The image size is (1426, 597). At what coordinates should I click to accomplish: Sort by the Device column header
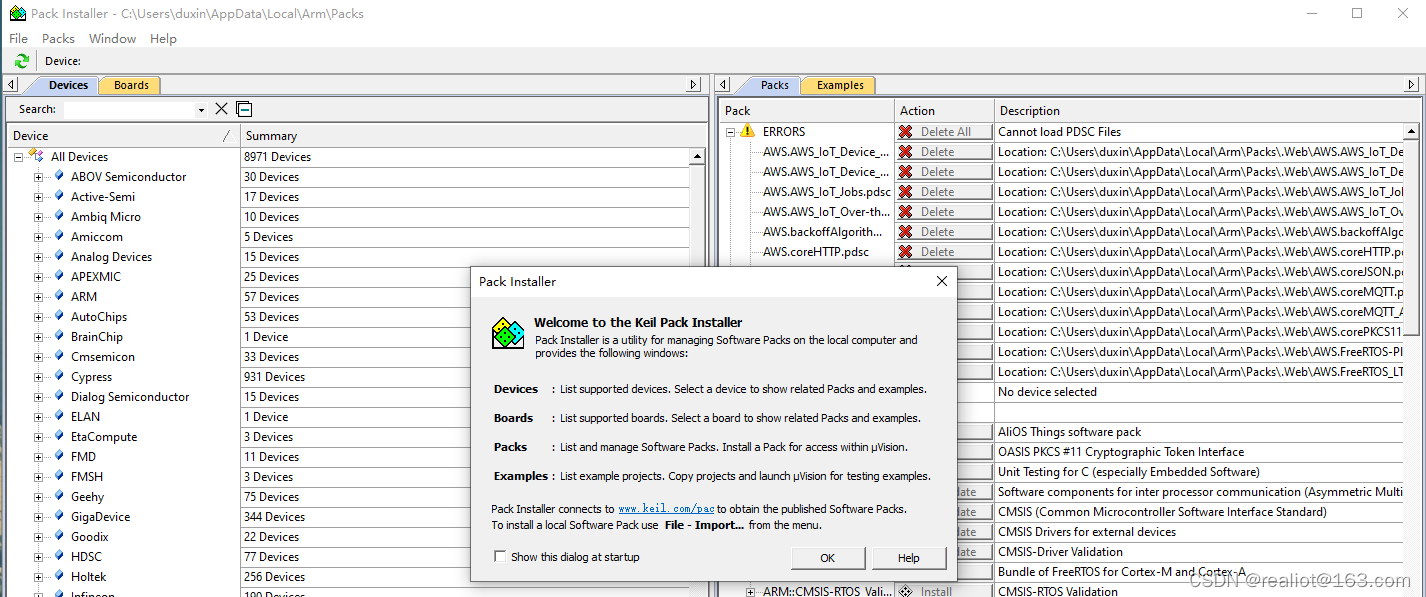click(x=123, y=135)
